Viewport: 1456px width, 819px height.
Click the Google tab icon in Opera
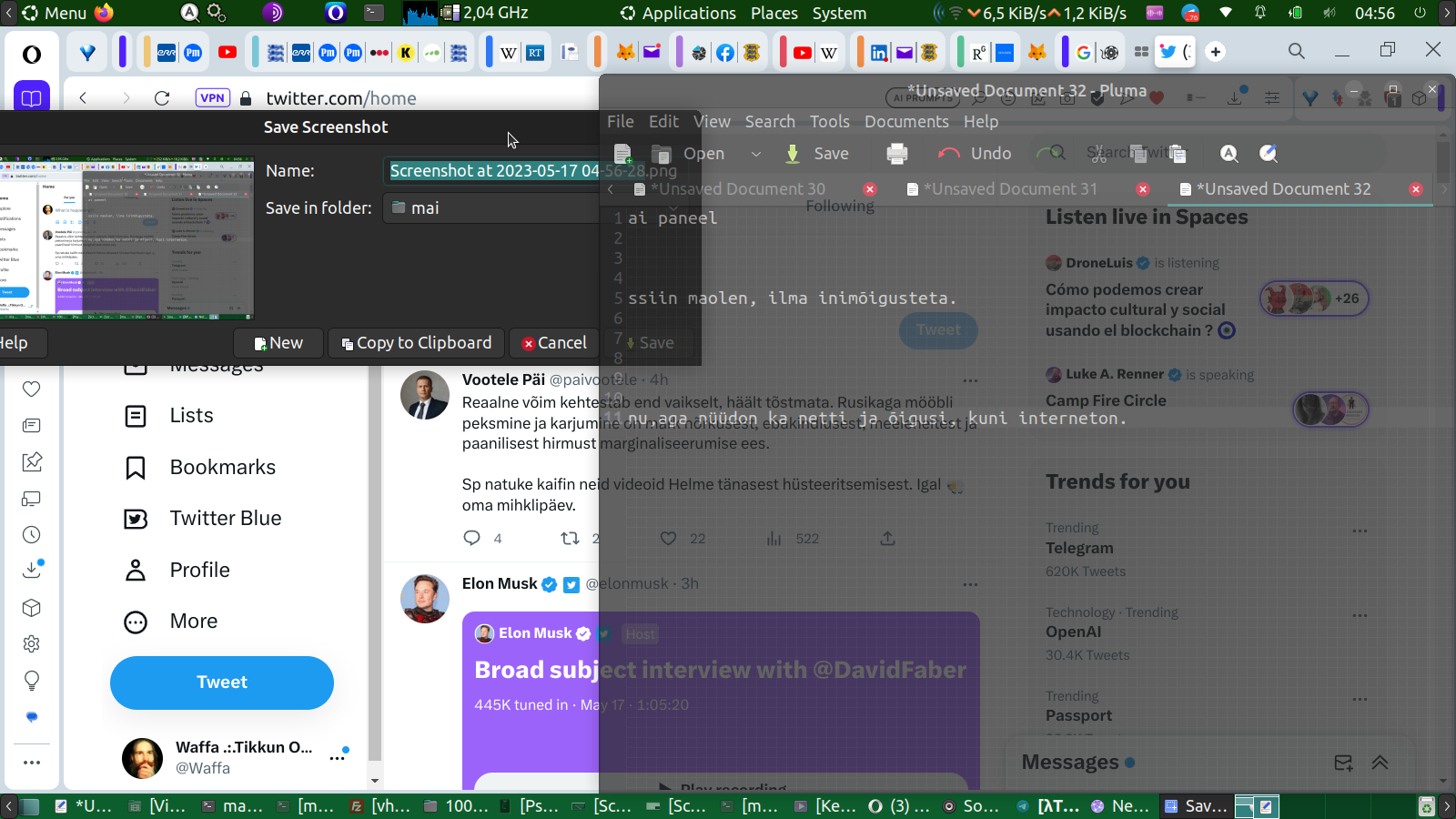(x=1083, y=53)
